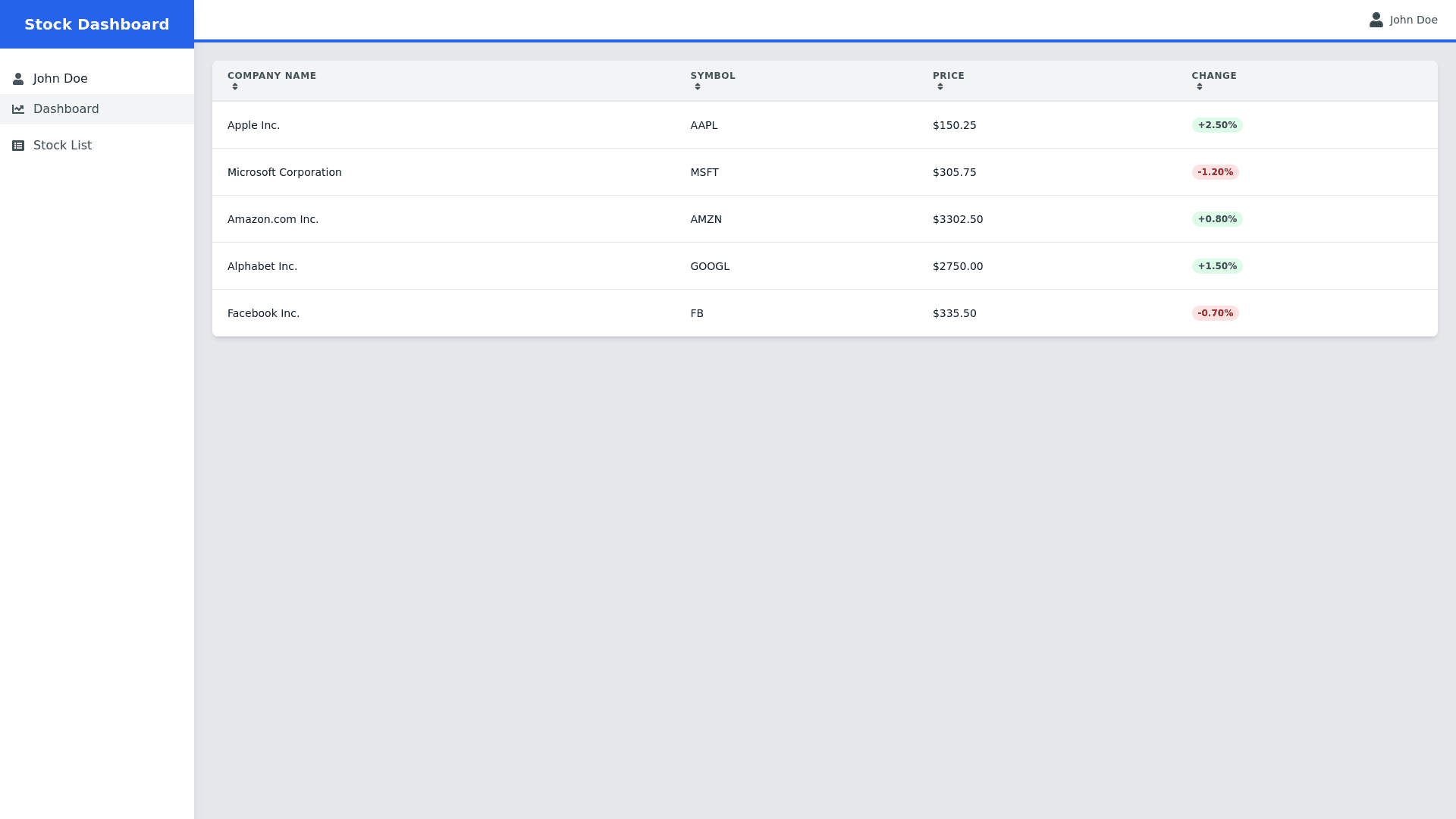This screenshot has width=1456, height=819.
Task: Sort table by Change header text
Action: coord(1214,76)
